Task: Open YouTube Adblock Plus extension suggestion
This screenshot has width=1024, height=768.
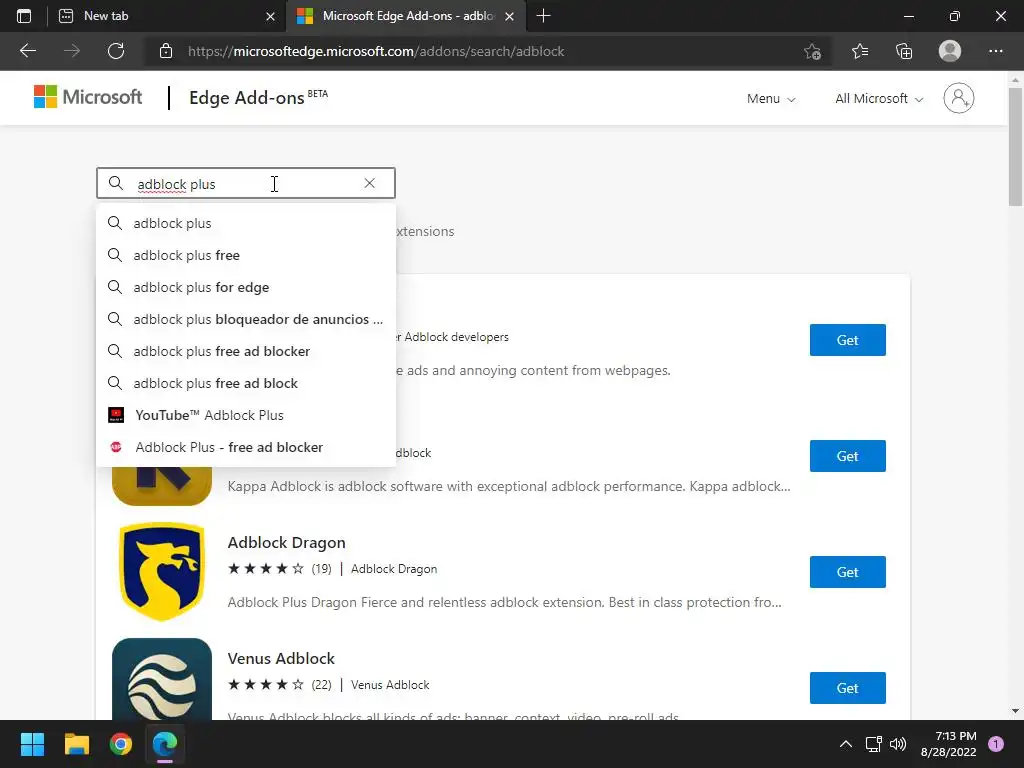Action: point(246,415)
